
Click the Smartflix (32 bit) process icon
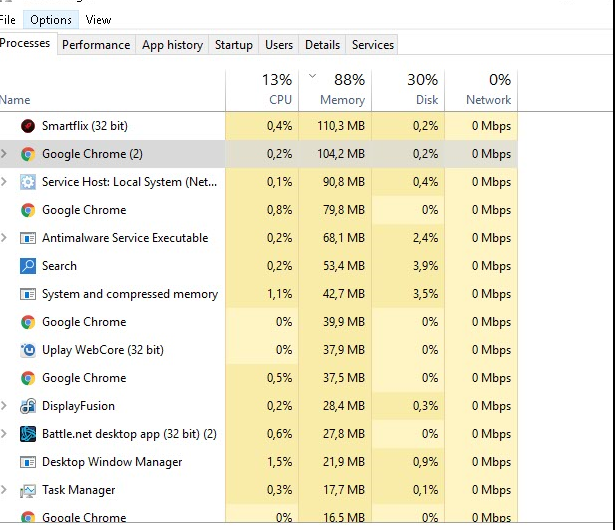tap(28, 126)
